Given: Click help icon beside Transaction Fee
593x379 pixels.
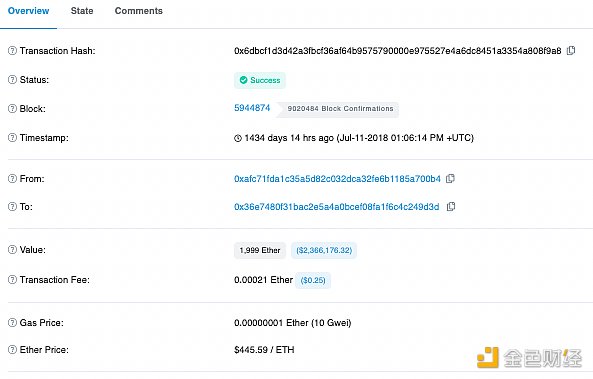Looking at the screenshot, I should (x=12, y=280).
